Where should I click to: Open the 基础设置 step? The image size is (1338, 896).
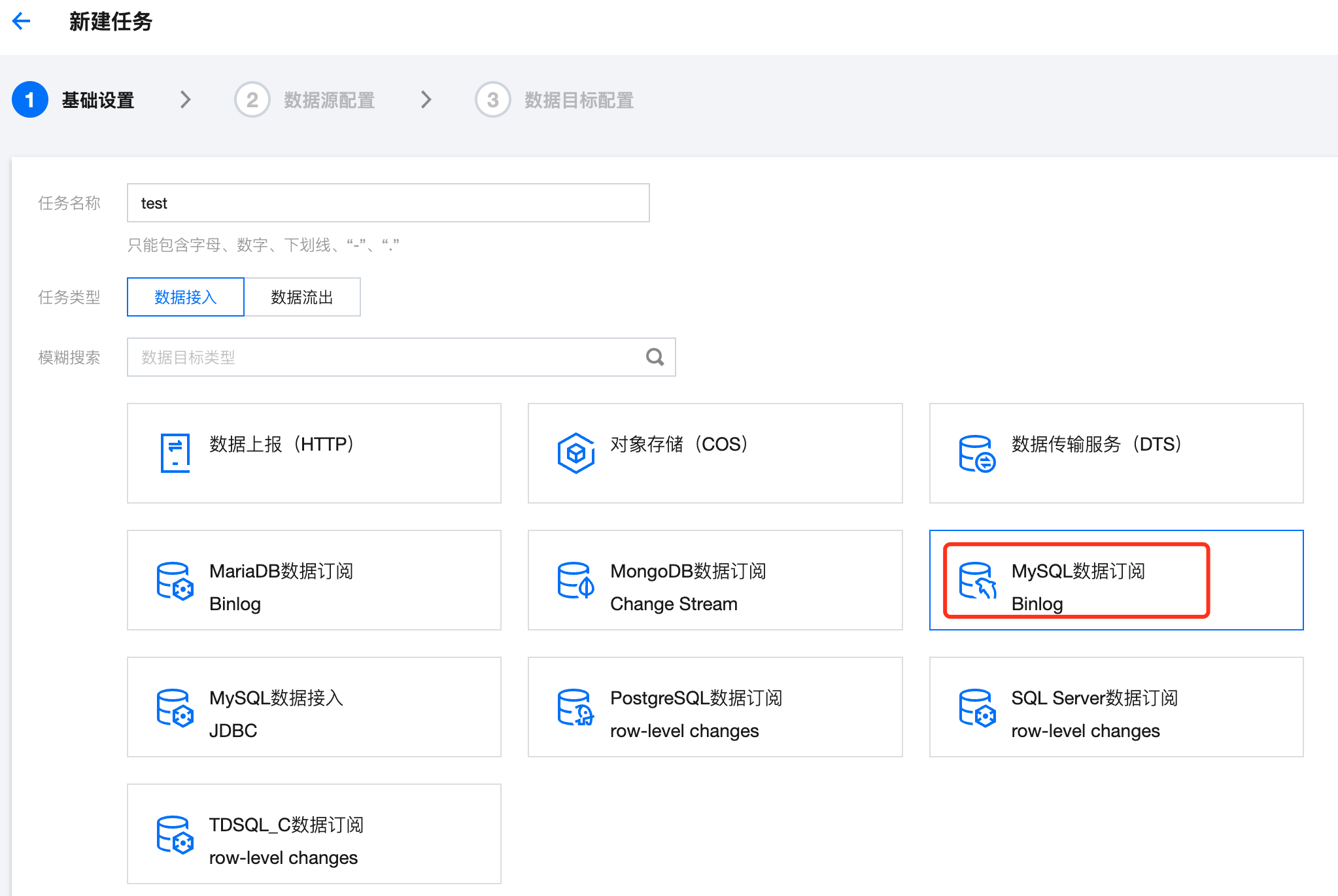click(x=98, y=100)
